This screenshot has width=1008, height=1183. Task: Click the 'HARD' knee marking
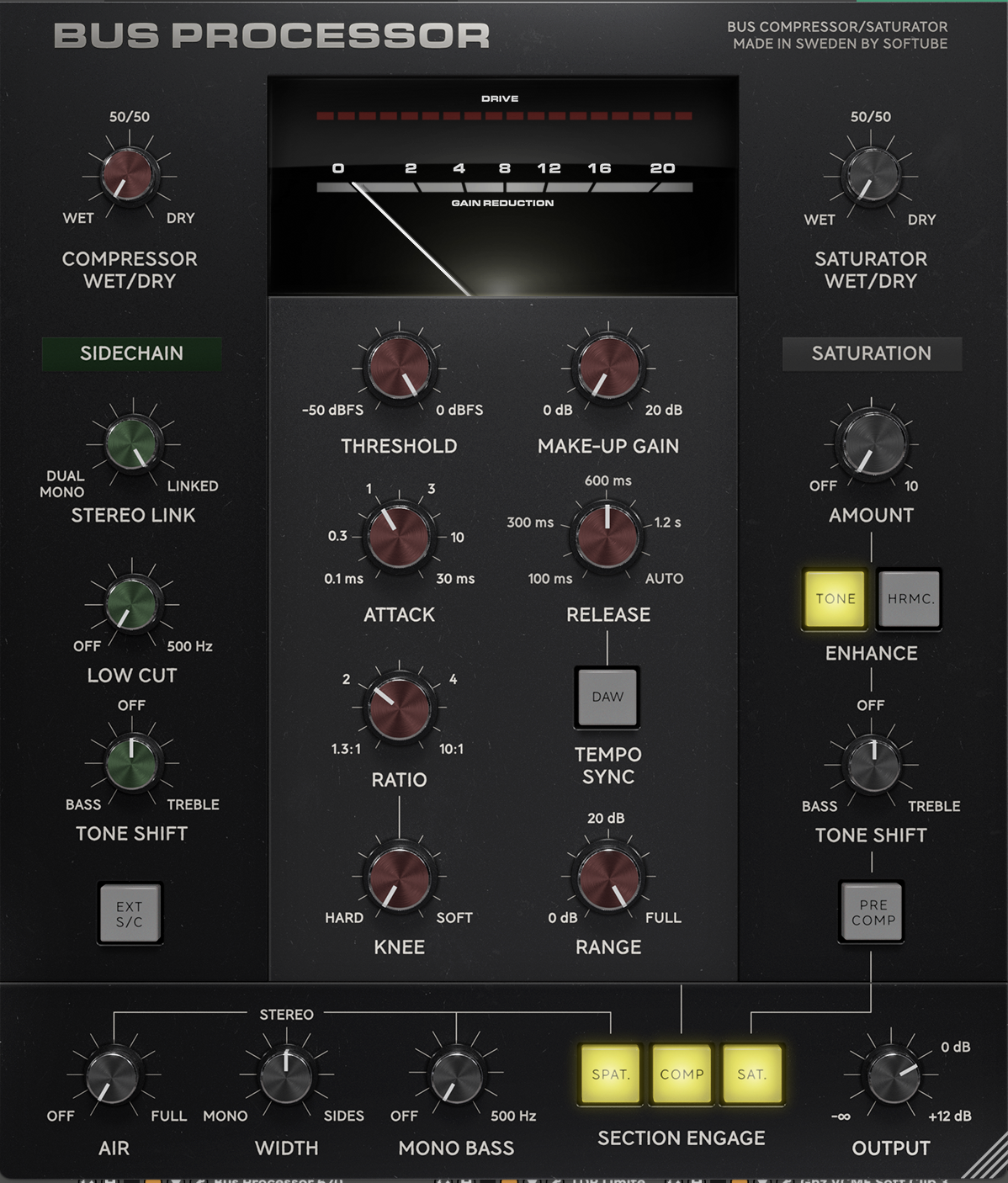click(344, 918)
